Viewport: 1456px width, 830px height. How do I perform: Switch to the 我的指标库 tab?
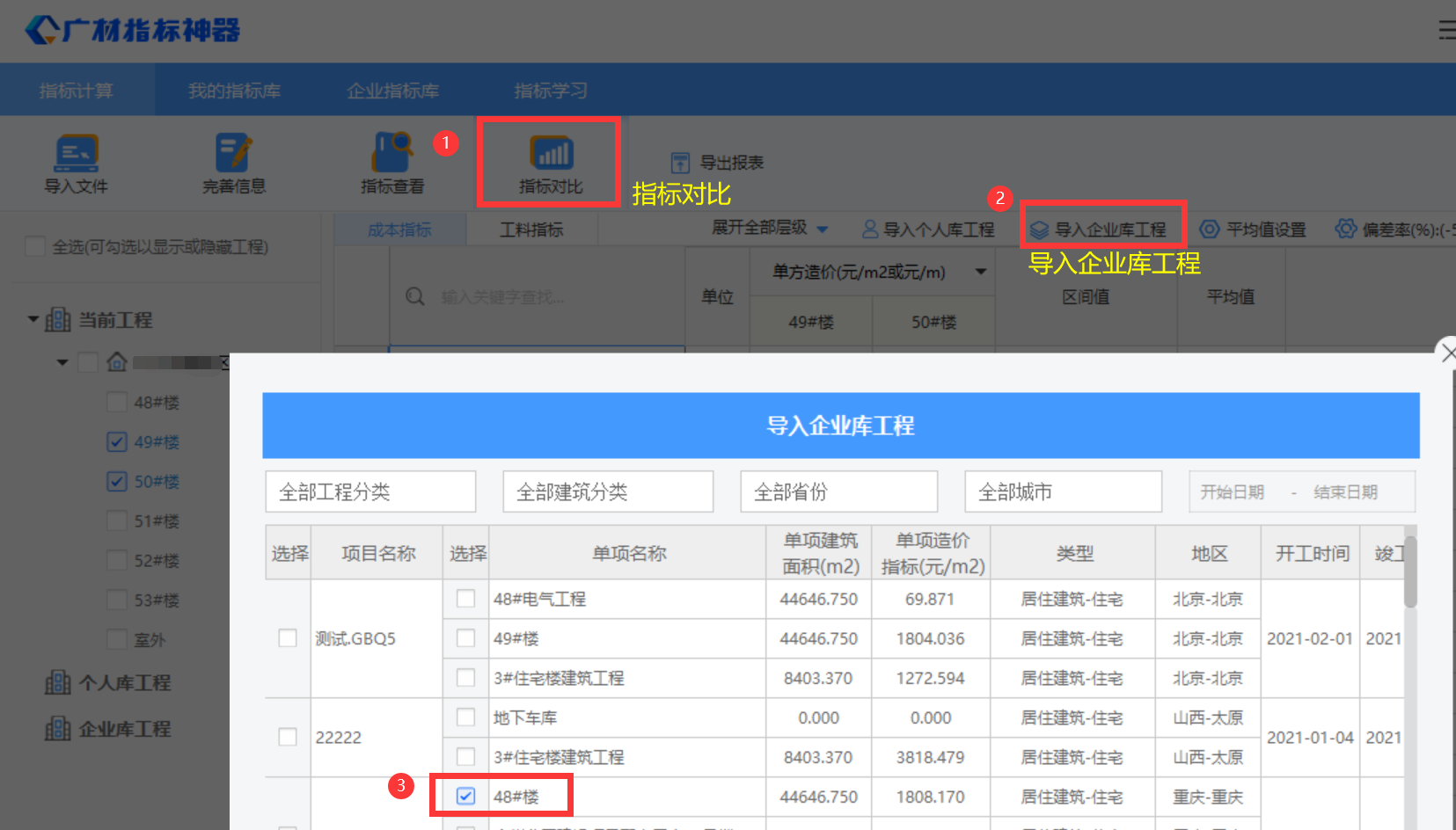234,91
